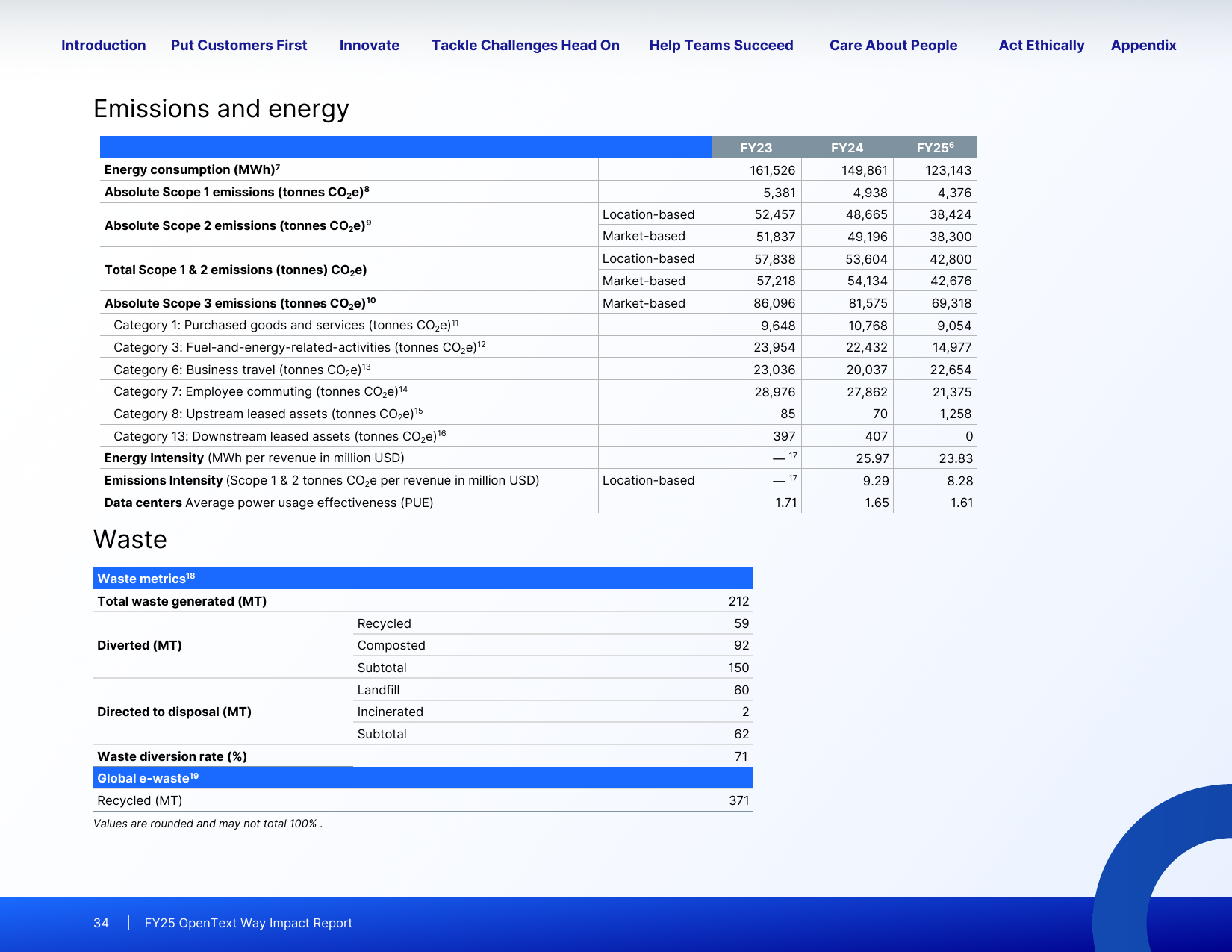
Task: Open the Introduction section link
Action: (103, 45)
